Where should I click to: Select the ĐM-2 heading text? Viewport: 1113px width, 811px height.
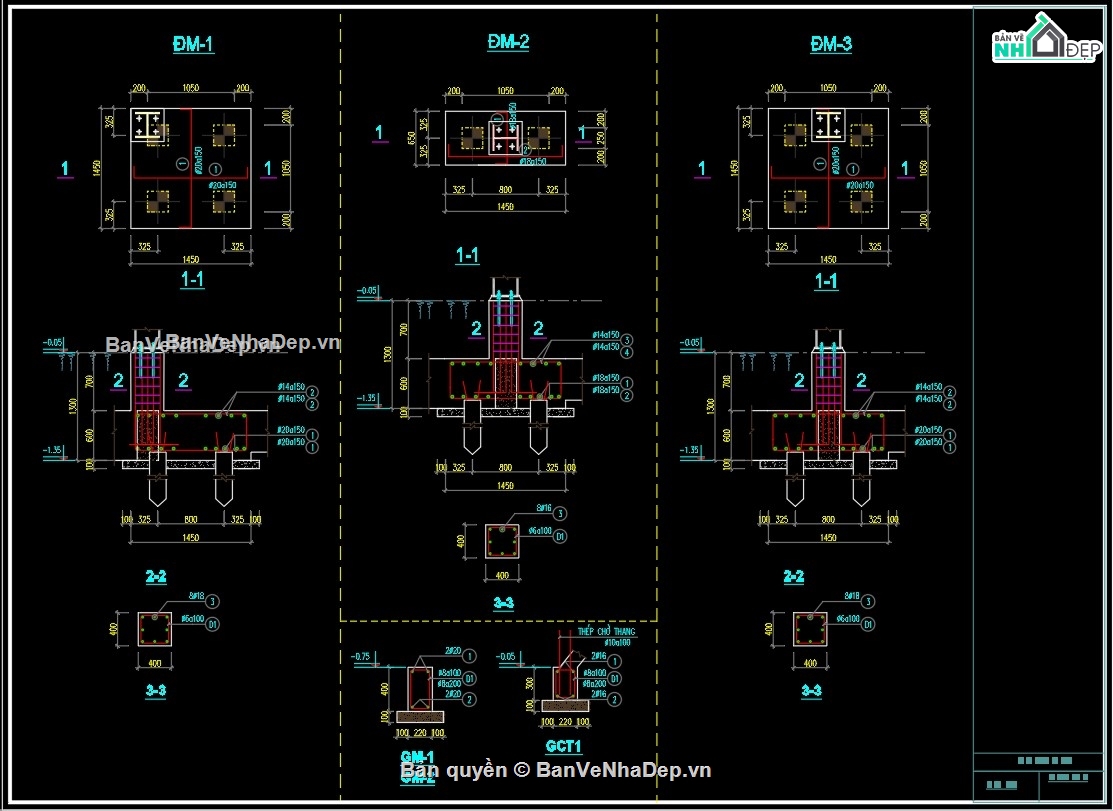[x=508, y=43]
